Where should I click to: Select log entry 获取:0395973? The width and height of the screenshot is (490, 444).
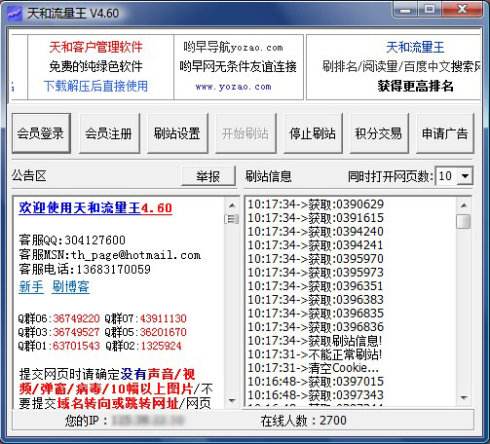coord(316,272)
